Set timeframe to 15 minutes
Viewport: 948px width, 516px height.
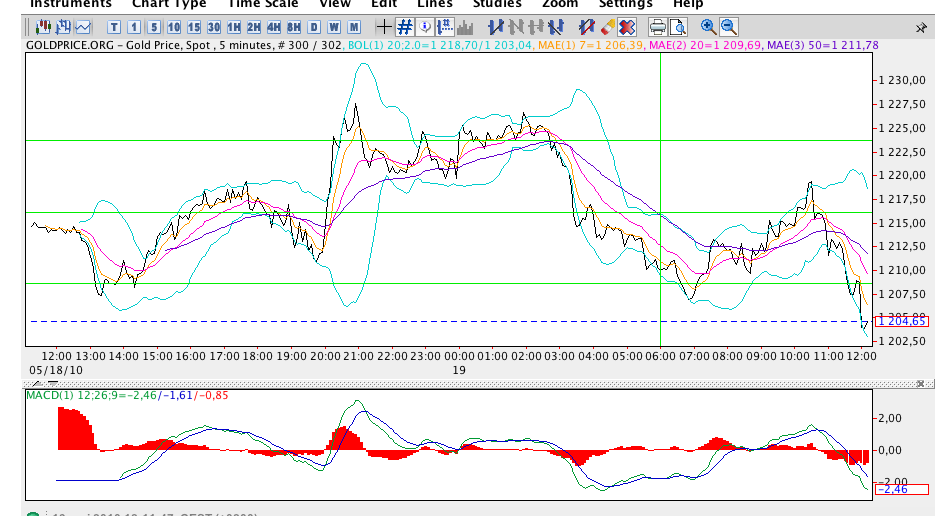194,27
